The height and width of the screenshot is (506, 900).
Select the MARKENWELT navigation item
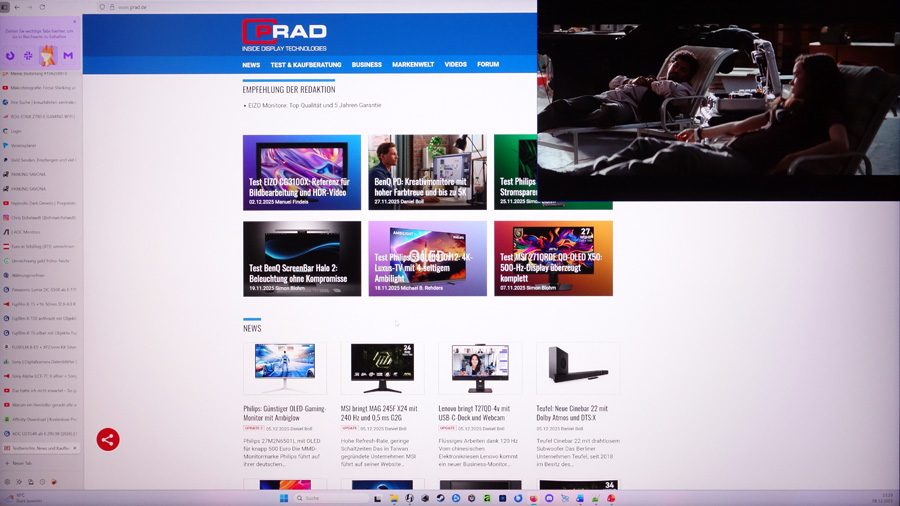[x=413, y=64]
